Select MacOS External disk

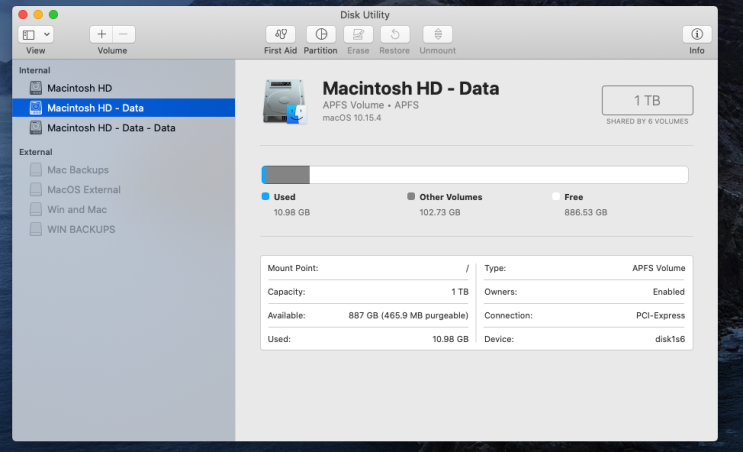(x=83, y=190)
